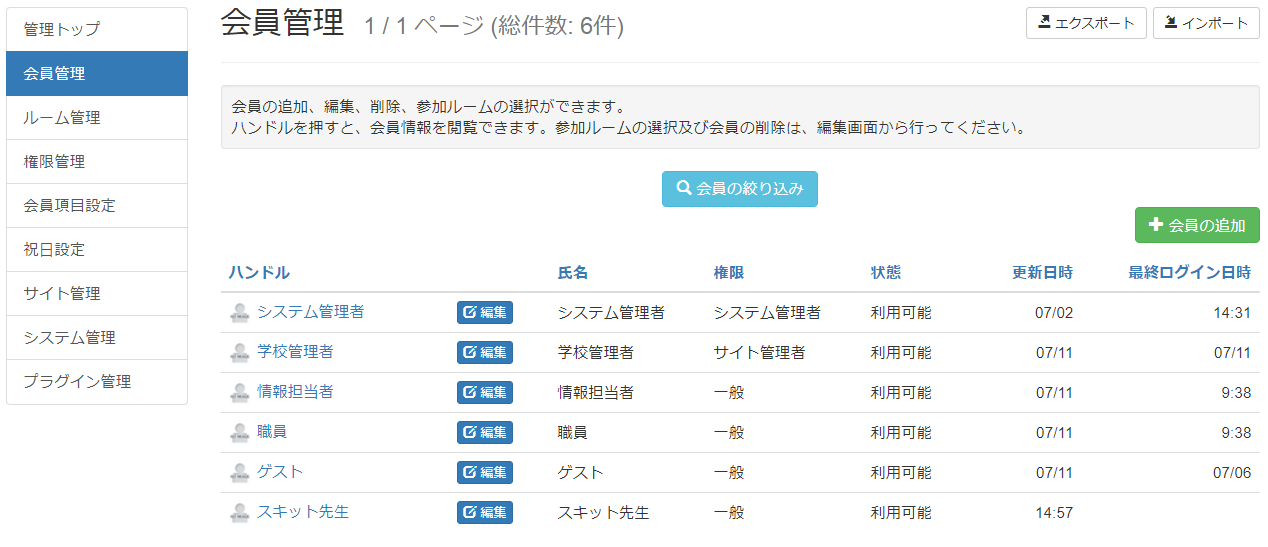Click the edit button for 学校管理者
This screenshot has height=547, width=1268.
(x=485, y=353)
